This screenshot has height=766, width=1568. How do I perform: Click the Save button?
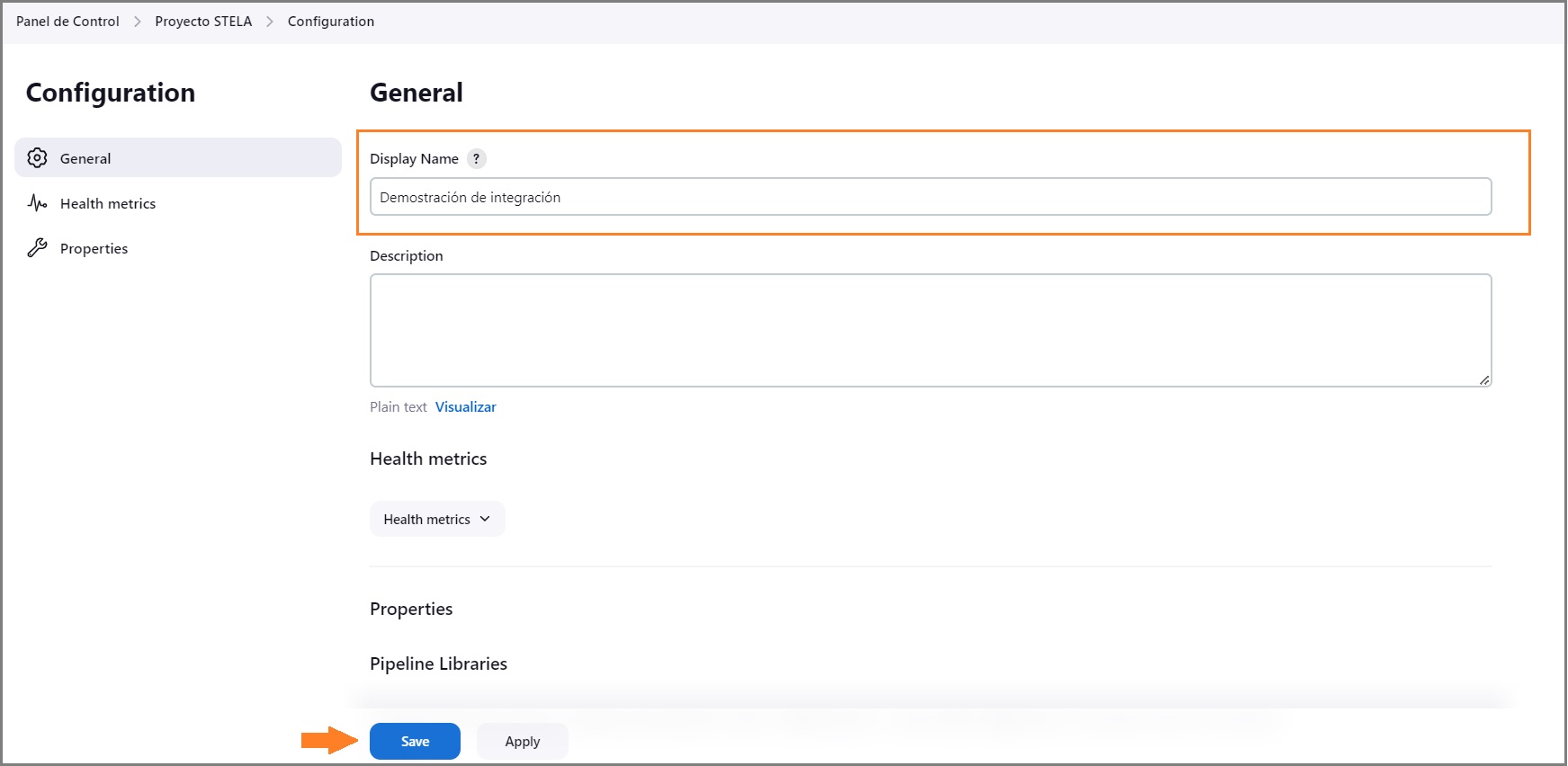(415, 741)
